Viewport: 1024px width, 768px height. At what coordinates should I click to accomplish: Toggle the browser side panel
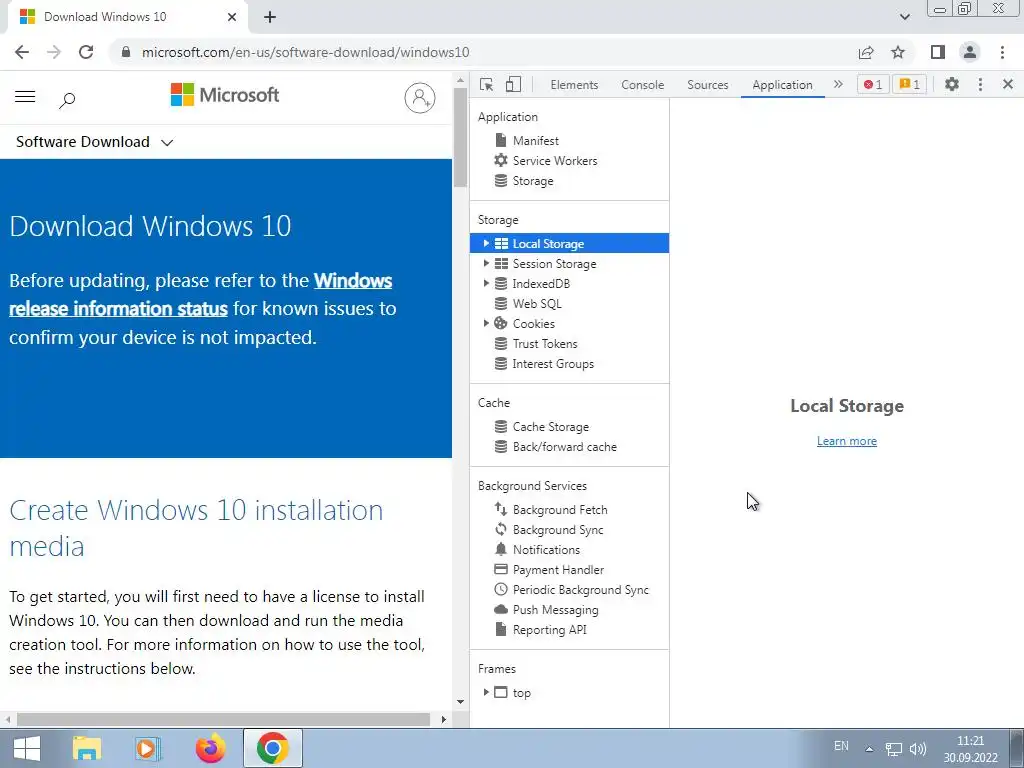tap(938, 52)
